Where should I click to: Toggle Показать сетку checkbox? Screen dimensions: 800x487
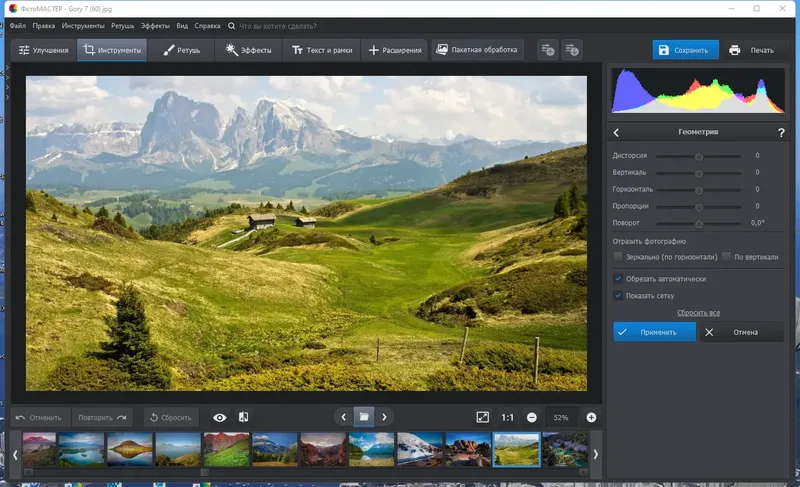(618, 295)
